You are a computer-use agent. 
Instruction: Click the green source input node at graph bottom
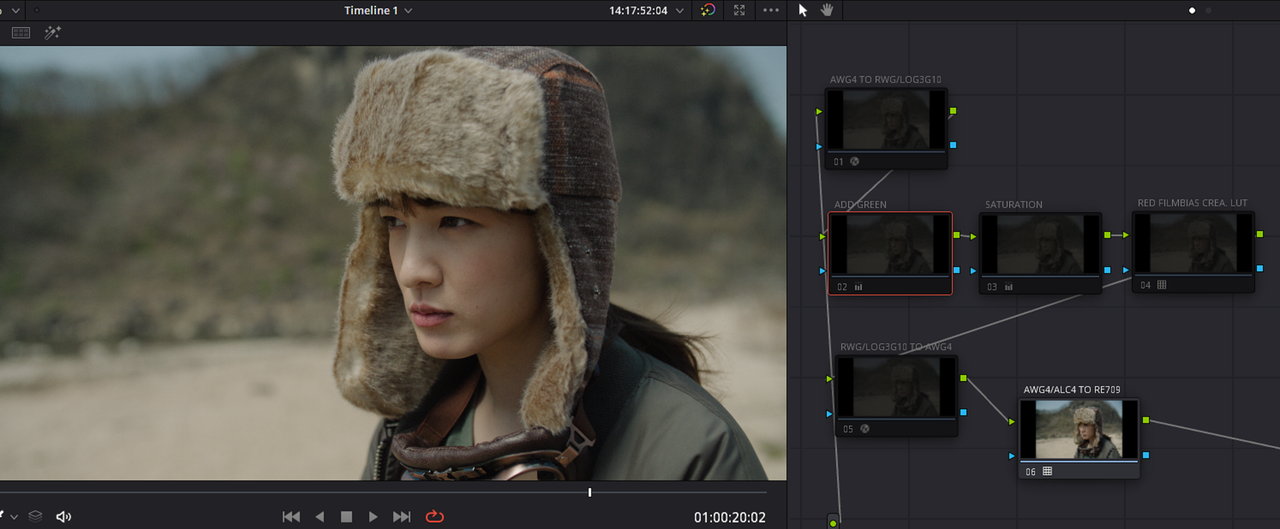833,523
